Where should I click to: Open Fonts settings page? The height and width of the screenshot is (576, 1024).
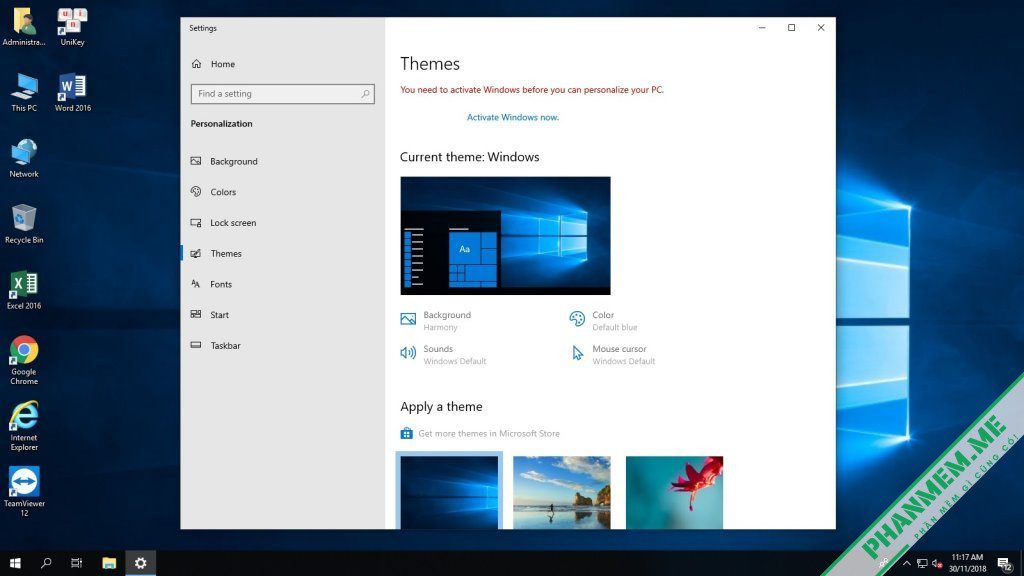(x=212, y=284)
